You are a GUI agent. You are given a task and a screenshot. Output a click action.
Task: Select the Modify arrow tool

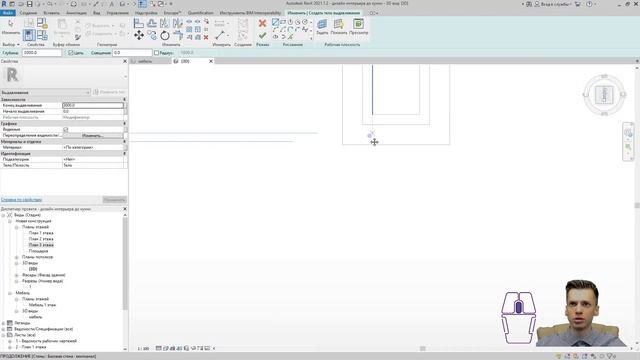click(x=10, y=26)
